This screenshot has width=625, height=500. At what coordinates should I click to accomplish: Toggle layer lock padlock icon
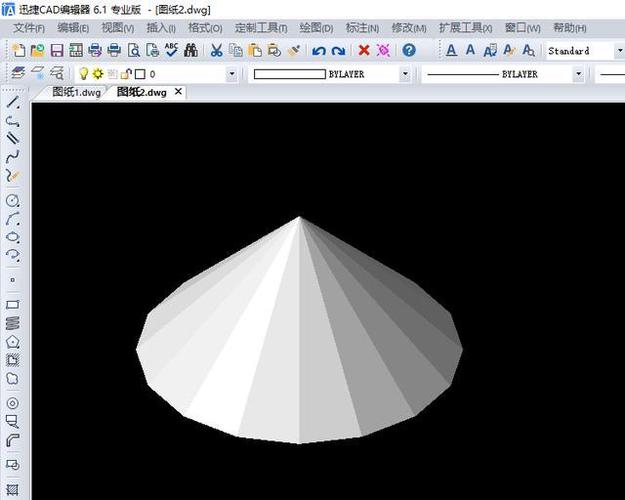point(126,74)
